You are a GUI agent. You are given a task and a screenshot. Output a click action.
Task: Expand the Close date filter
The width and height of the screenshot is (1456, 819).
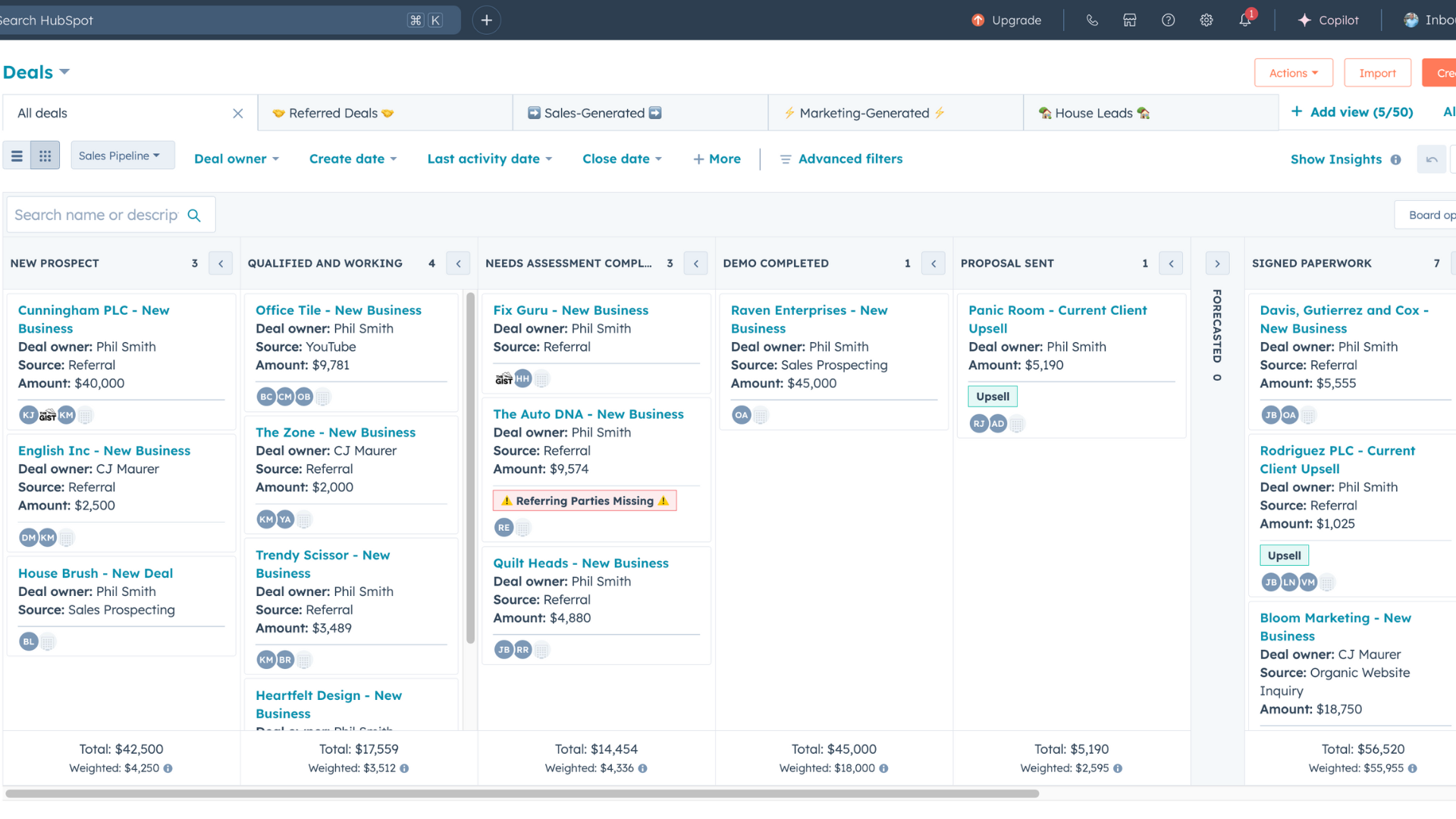click(622, 159)
